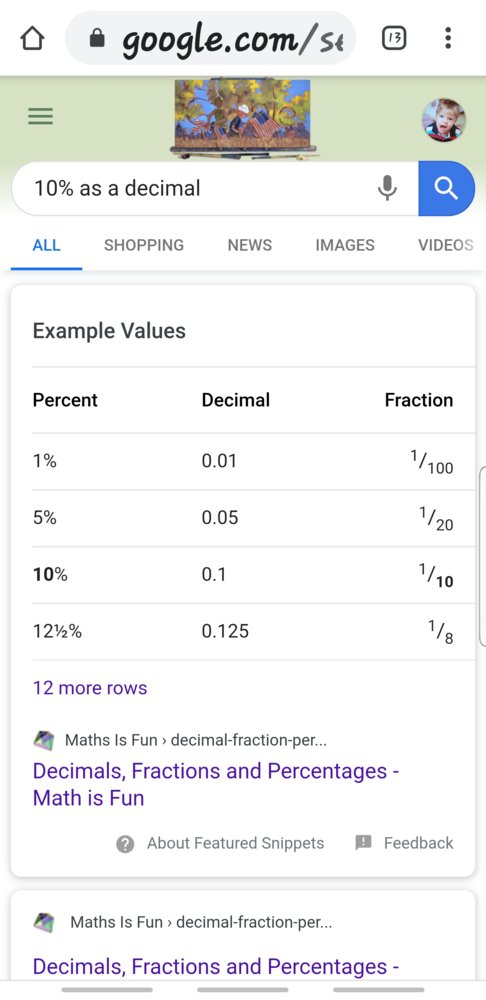The image size is (486, 1000).
Task: Expand the 12 more rows link
Action: (90, 688)
